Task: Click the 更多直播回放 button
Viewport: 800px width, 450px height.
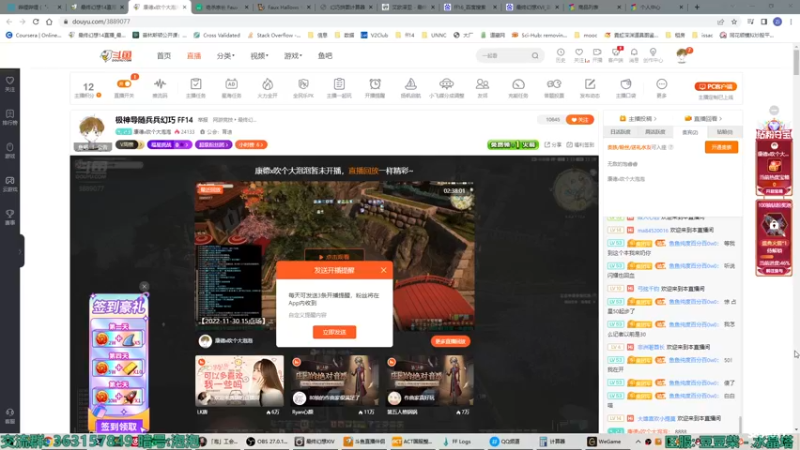Action: (451, 341)
